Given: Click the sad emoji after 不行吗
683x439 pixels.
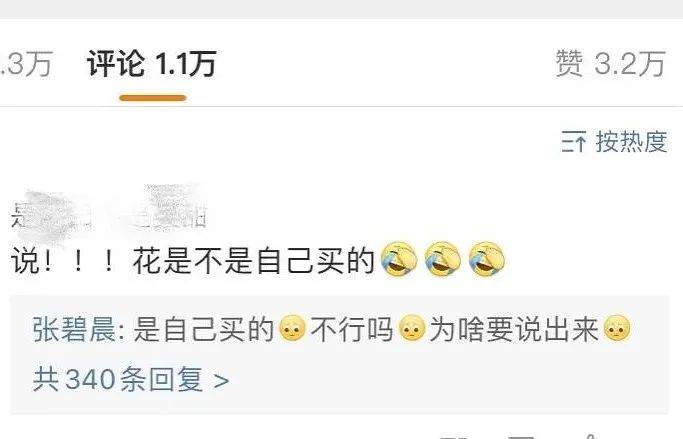Looking at the screenshot, I should tap(412, 329).
